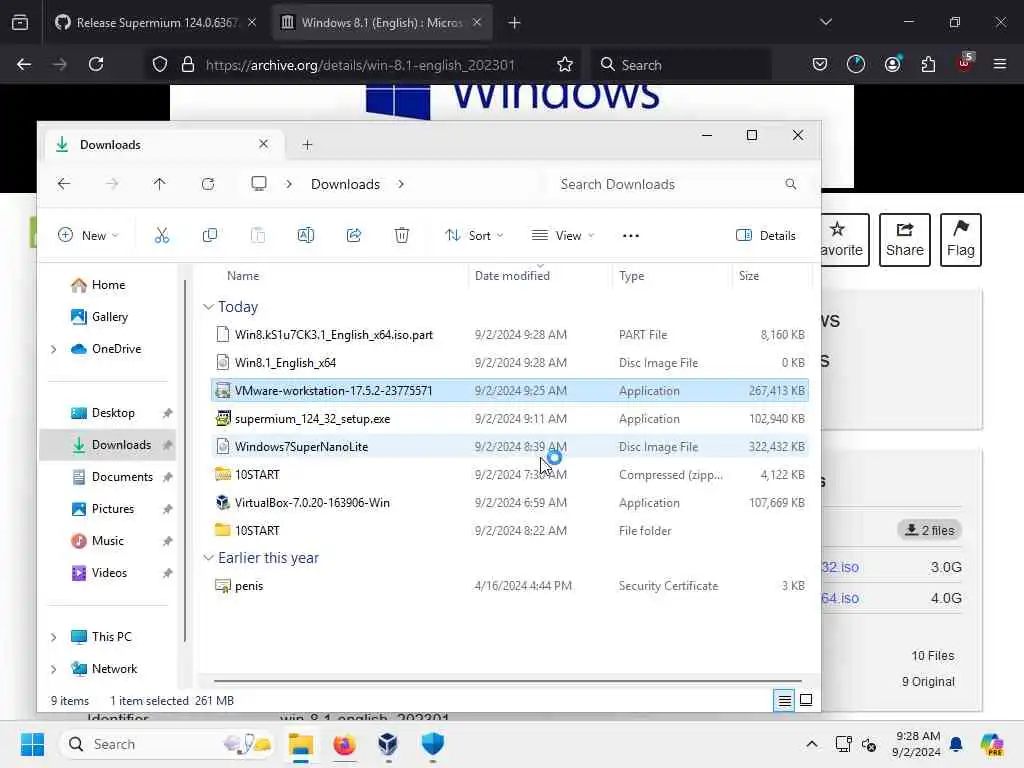
Task: Go up one folder level in Explorer
Action: (x=159, y=184)
